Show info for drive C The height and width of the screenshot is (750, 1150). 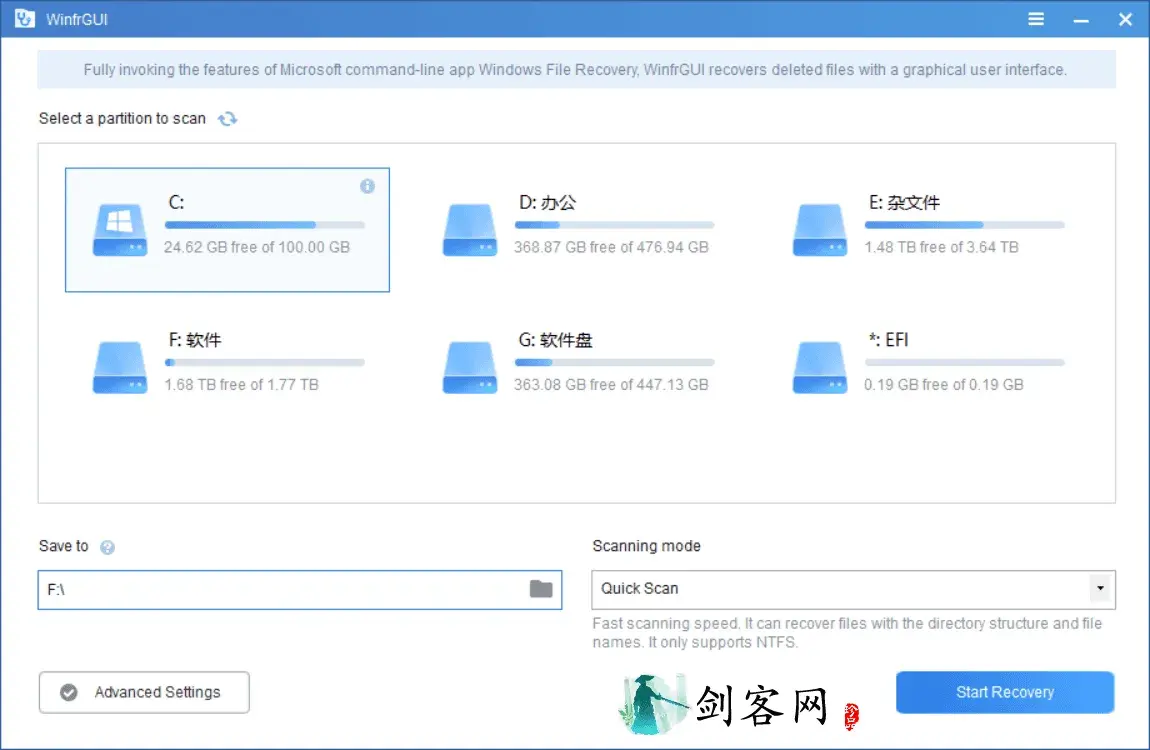[x=367, y=186]
